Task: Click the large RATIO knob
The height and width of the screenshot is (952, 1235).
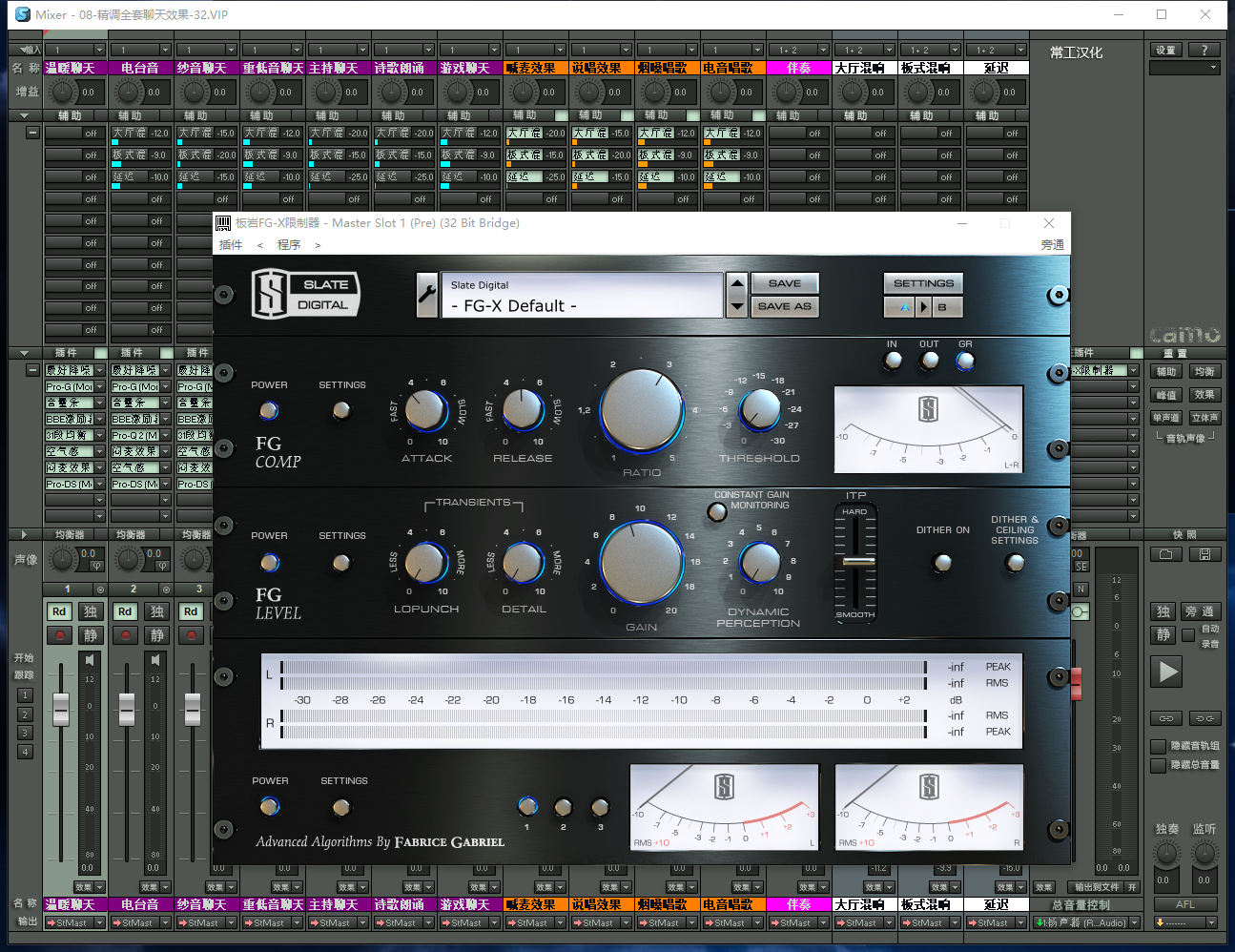Action: 642,411
